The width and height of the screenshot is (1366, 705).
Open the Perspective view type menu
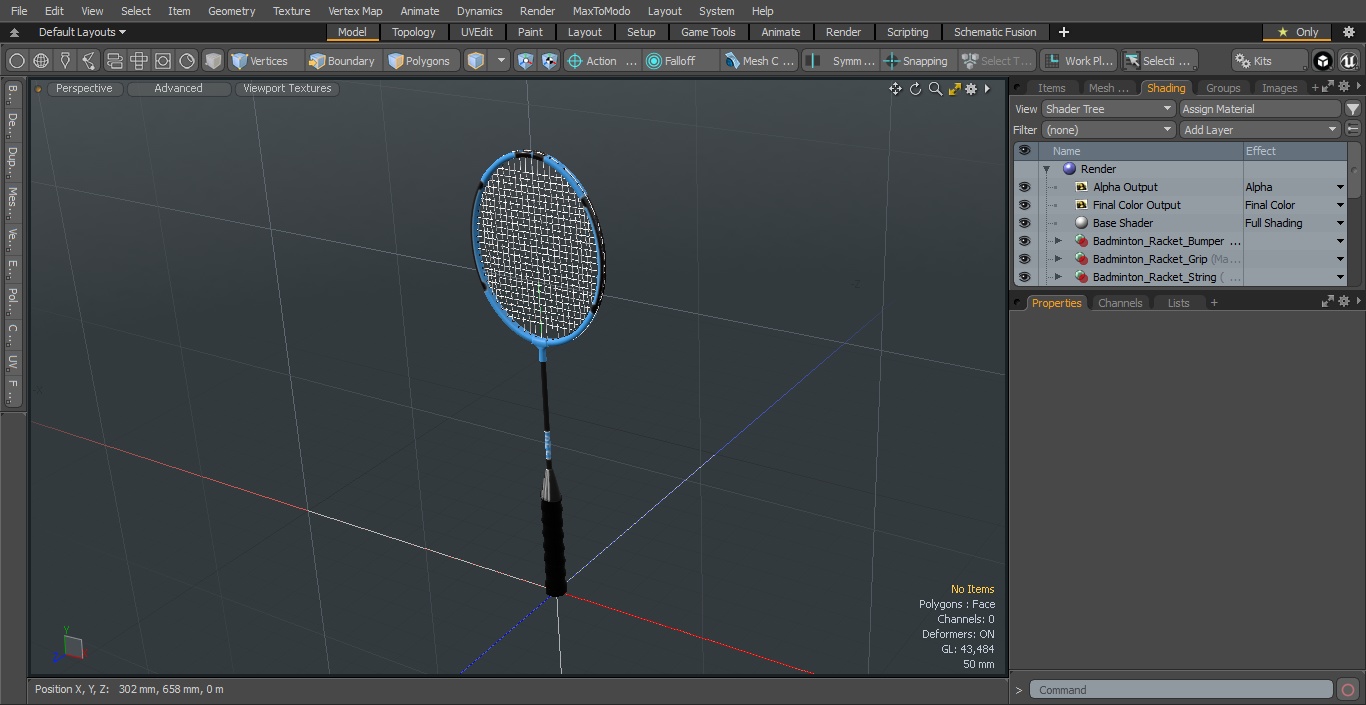pyautogui.click(x=84, y=88)
